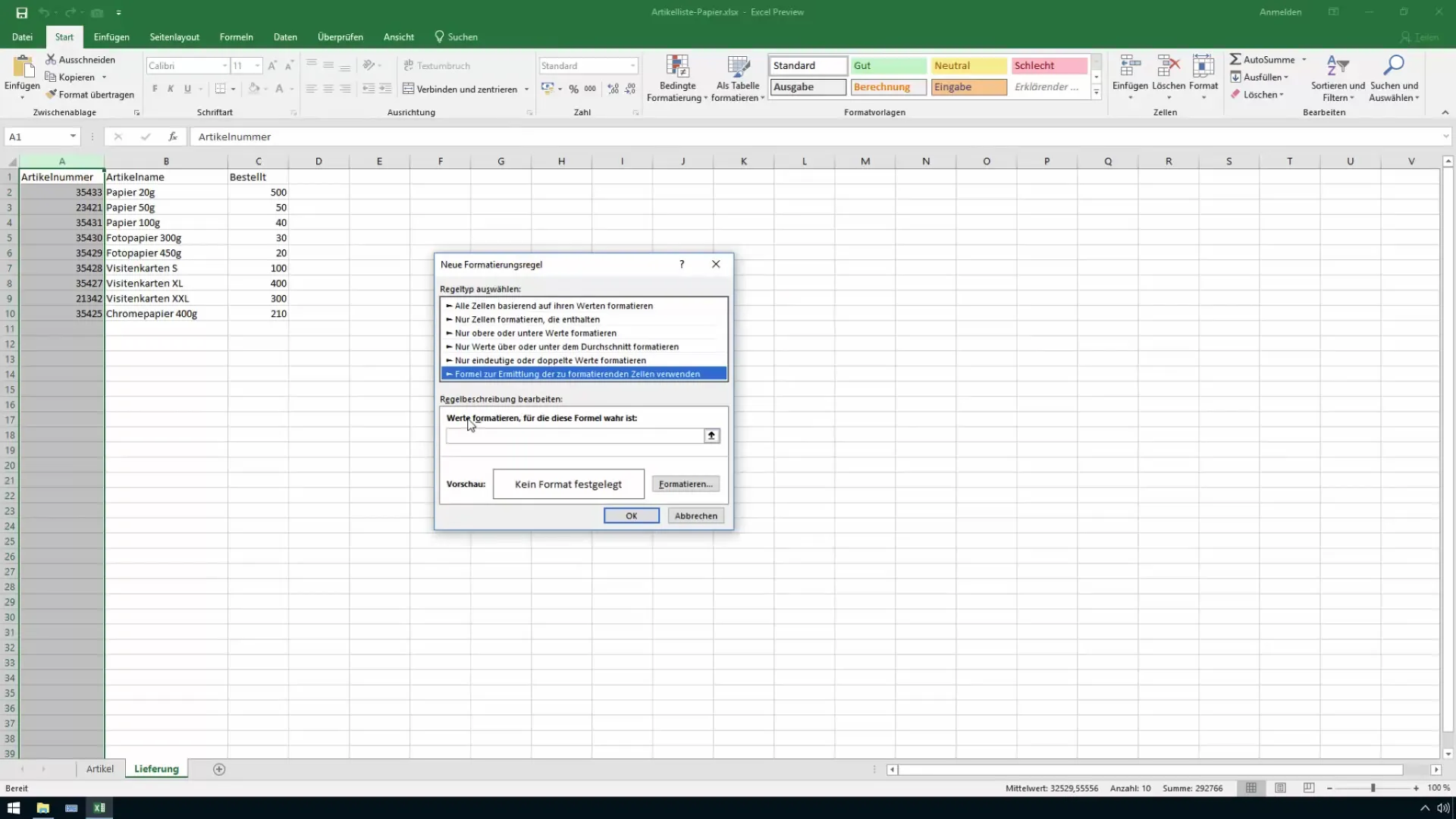The image size is (1456, 819).
Task: Click the Einfügen paste icon
Action: click(x=22, y=67)
